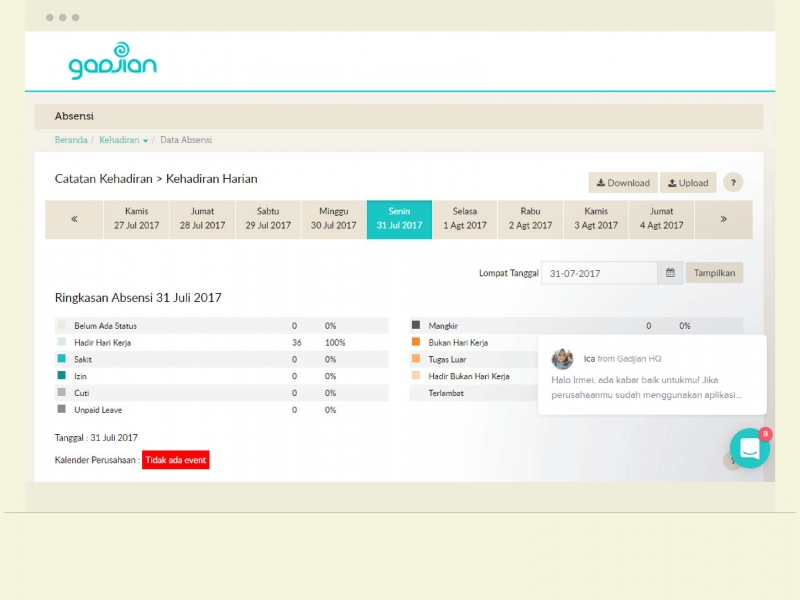This screenshot has height=600, width=800.
Task: Click the Tugas Luar color swatch
Action: tap(416, 359)
